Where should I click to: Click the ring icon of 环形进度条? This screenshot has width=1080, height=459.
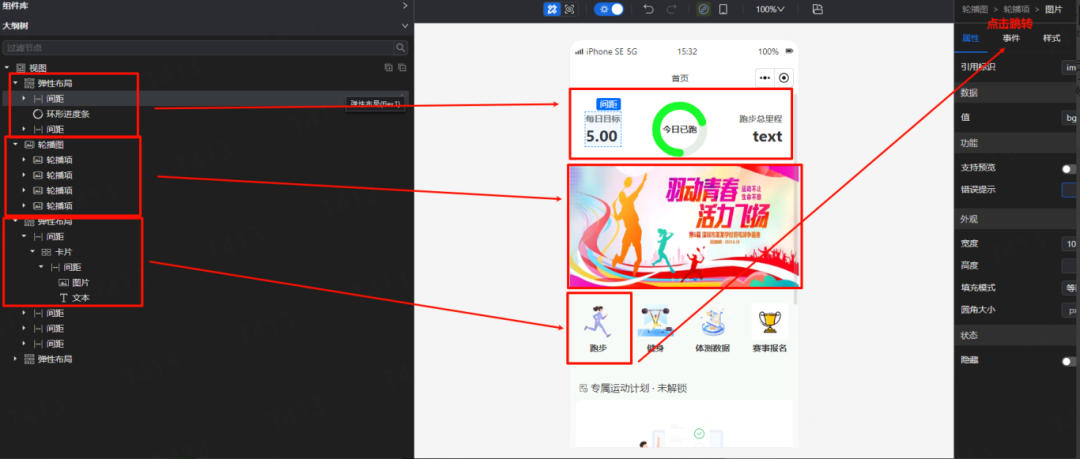(38, 114)
